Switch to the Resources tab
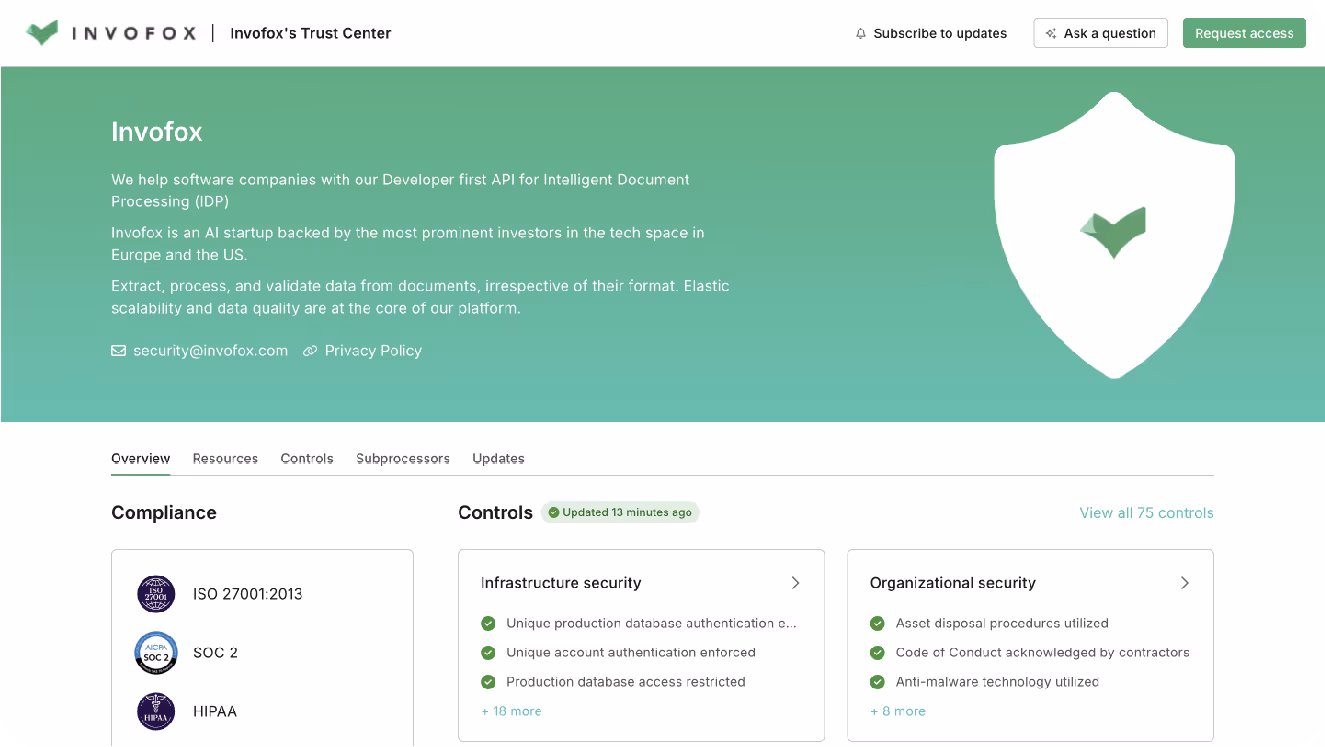This screenshot has width=1325, height=747. coord(225,458)
